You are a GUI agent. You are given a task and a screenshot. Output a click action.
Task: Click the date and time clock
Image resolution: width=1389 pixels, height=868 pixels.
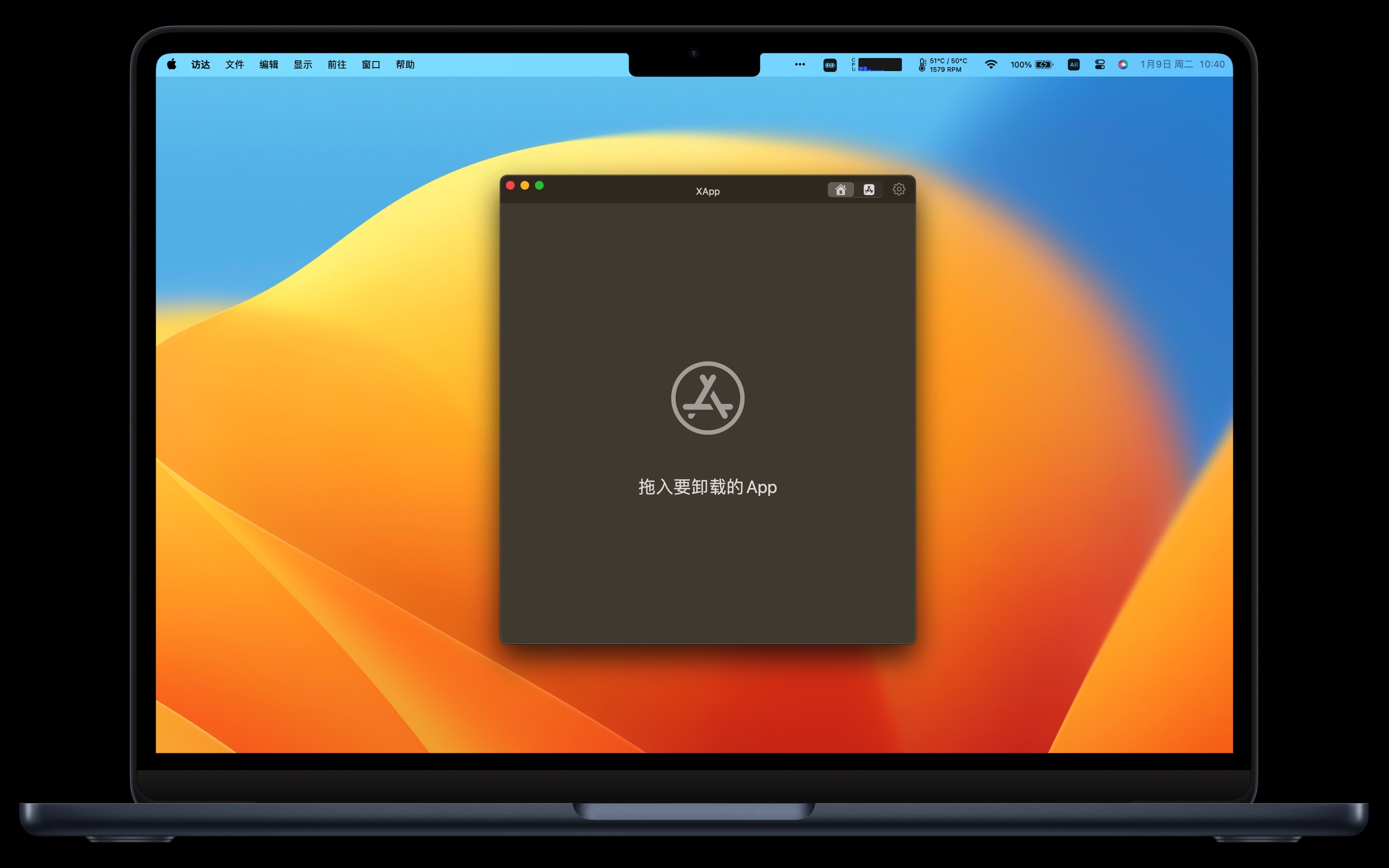coord(1182,65)
